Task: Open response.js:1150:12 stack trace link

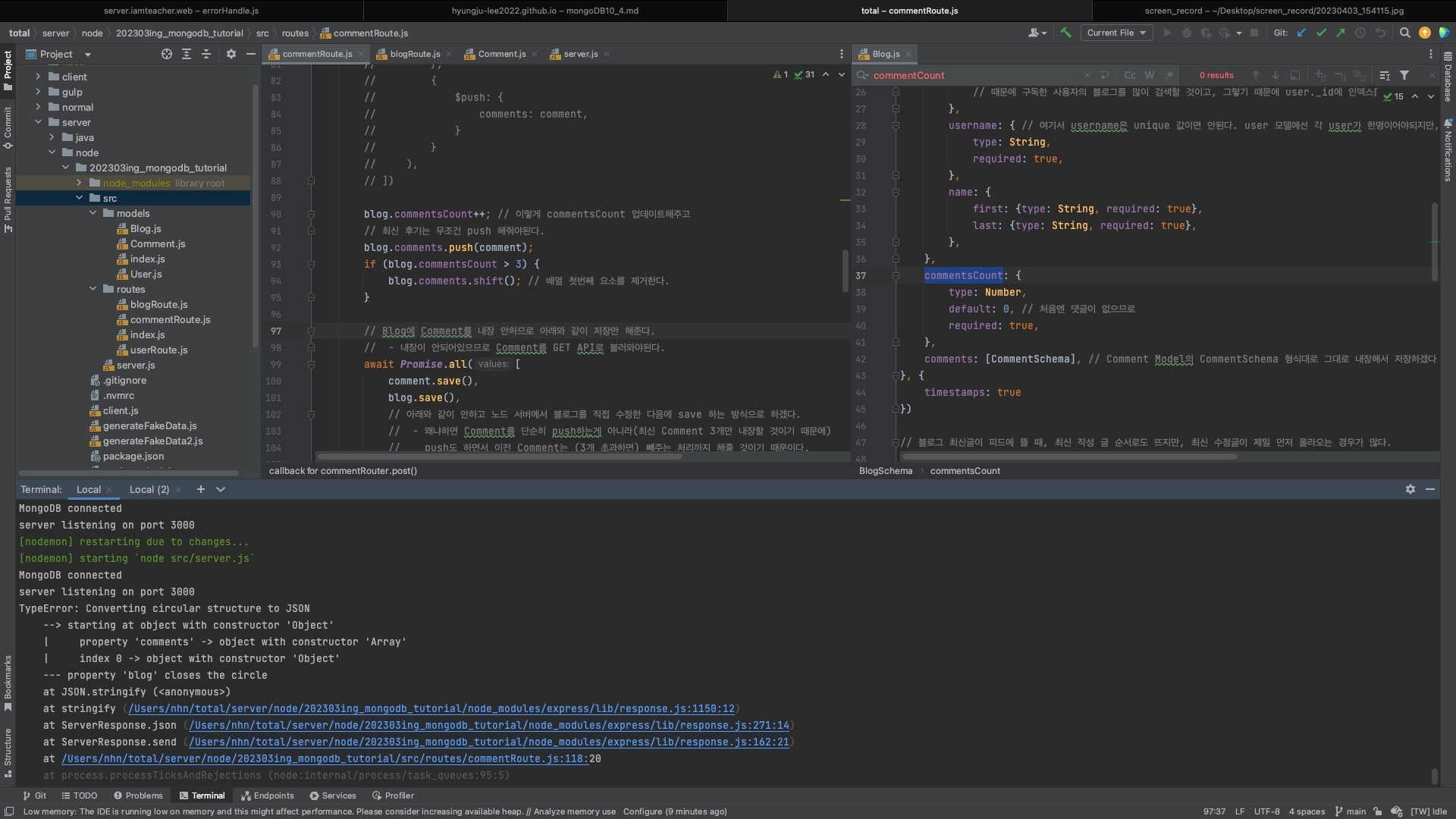Action: (x=431, y=708)
